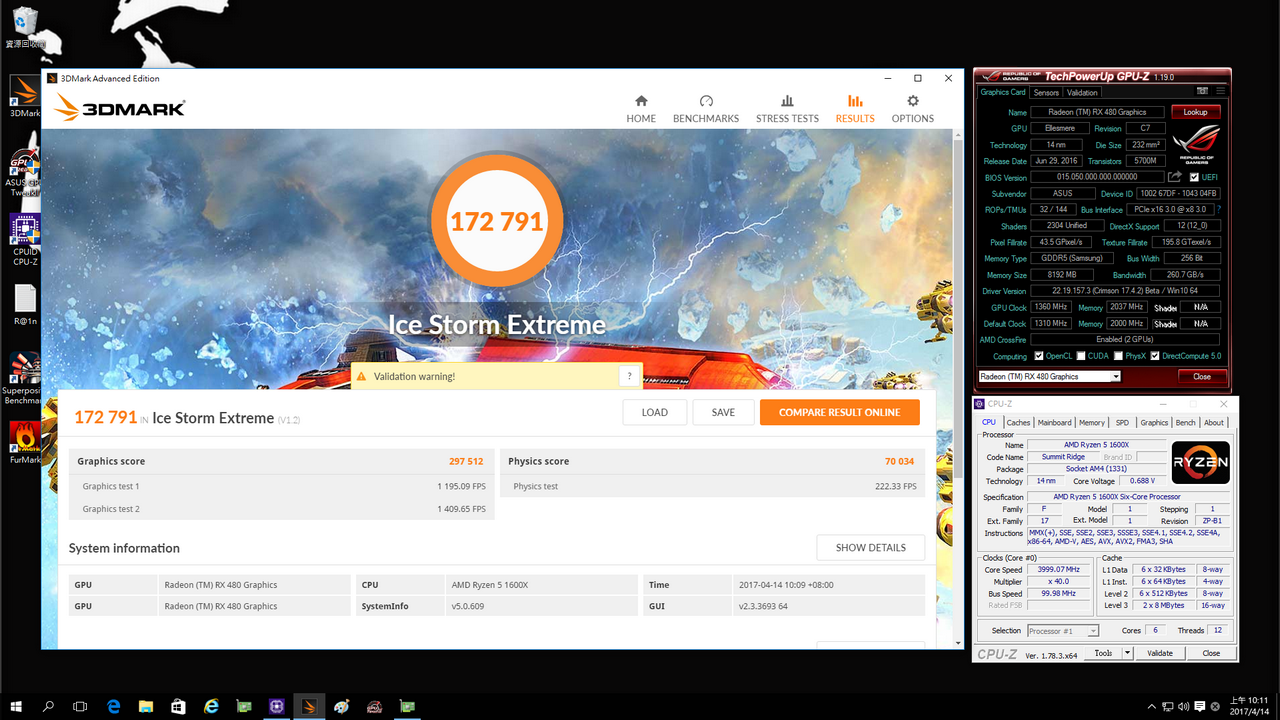Toggle CUDA checkbox in GPU-Z
The width and height of the screenshot is (1280, 720).
coord(1082,356)
